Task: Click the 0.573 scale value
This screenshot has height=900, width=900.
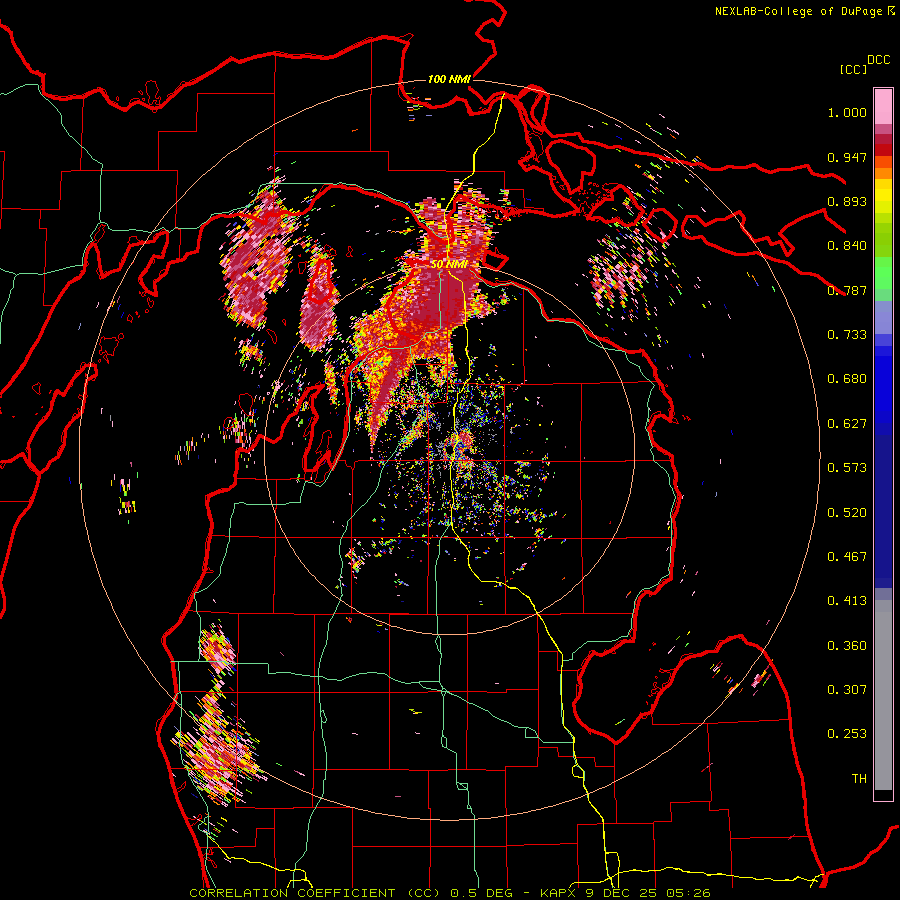Action: tap(847, 468)
